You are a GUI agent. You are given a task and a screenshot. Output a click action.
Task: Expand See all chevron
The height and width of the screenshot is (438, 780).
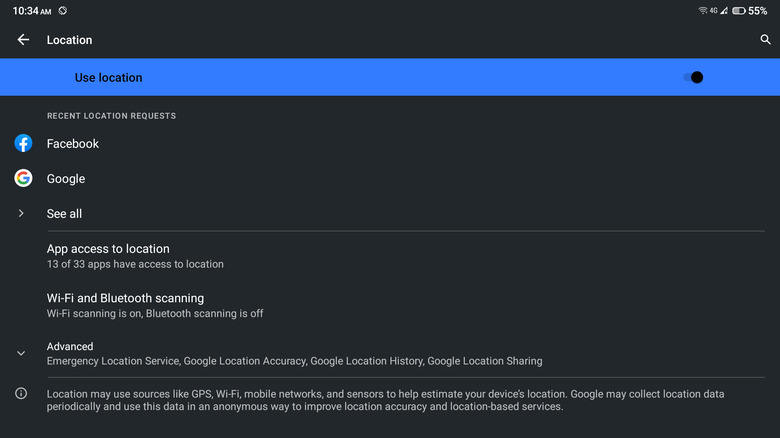pyautogui.click(x=21, y=214)
